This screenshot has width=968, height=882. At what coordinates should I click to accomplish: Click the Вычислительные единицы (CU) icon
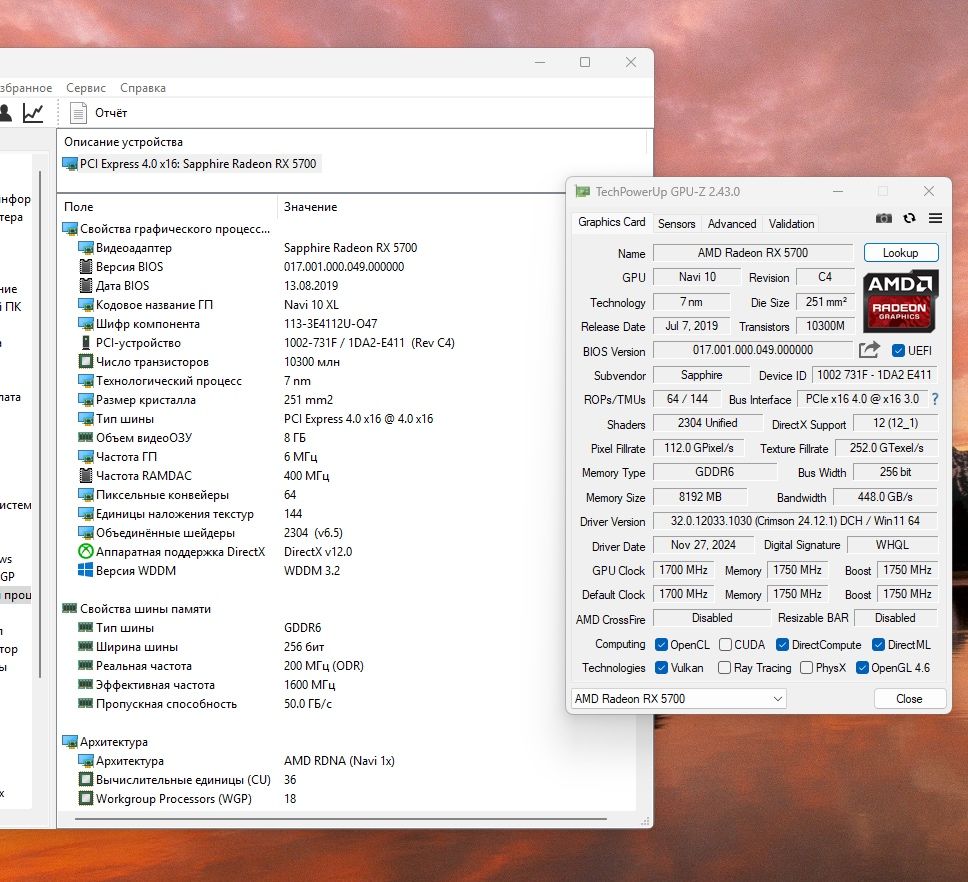86,780
